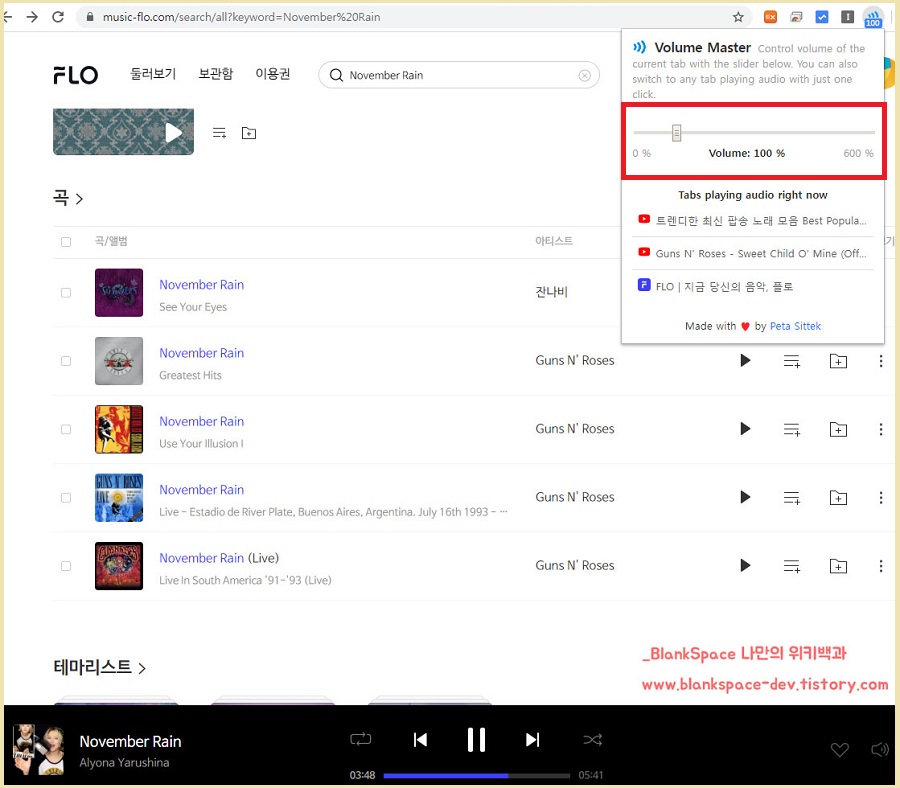Check the November Rain (Live) song row

pyautogui.click(x=66, y=566)
